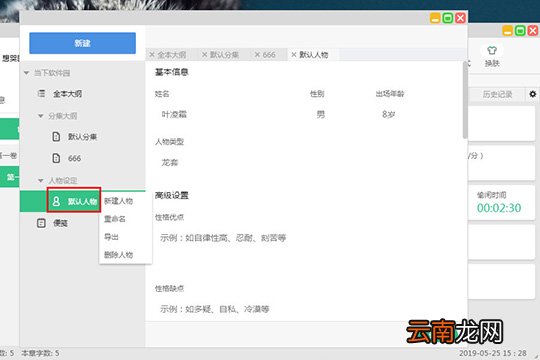Maximize the back main window

pos(520,31)
